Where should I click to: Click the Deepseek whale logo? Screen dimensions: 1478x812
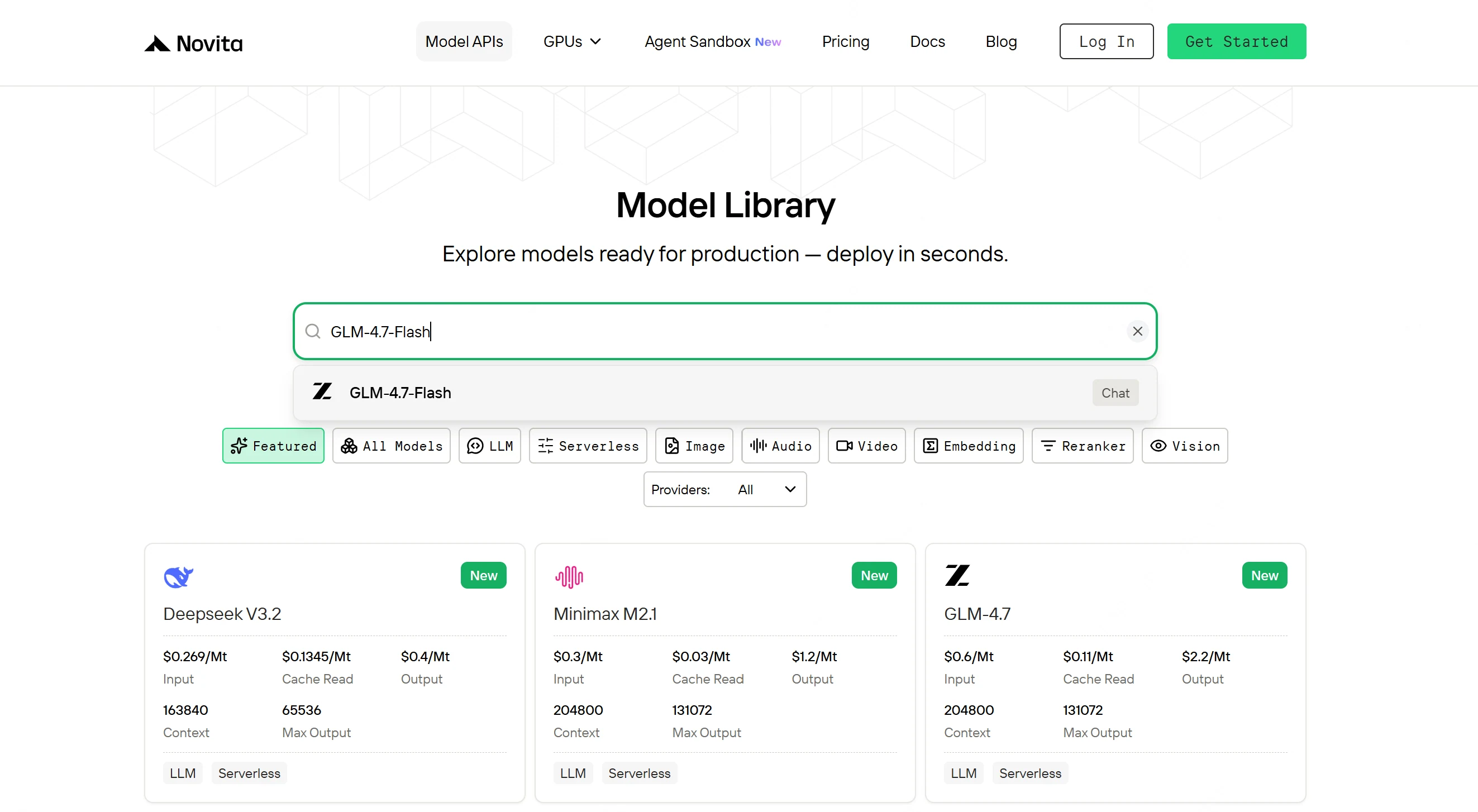click(x=178, y=576)
